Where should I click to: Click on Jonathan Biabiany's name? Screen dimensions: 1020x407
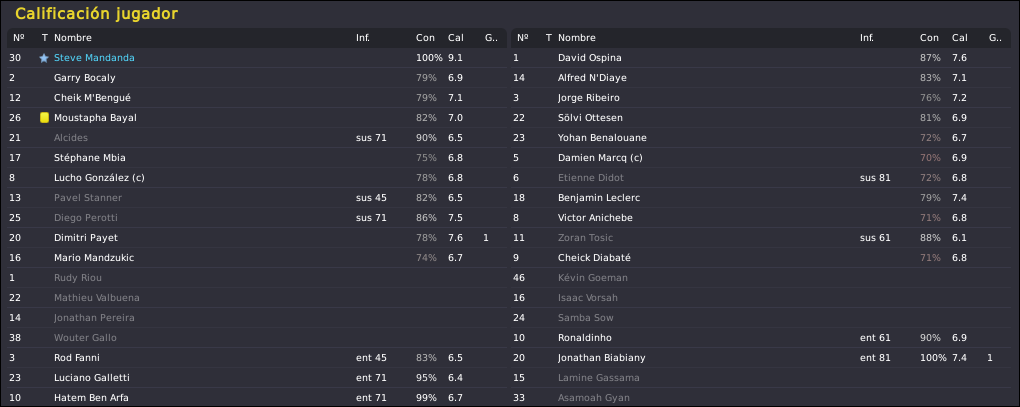click(602, 358)
